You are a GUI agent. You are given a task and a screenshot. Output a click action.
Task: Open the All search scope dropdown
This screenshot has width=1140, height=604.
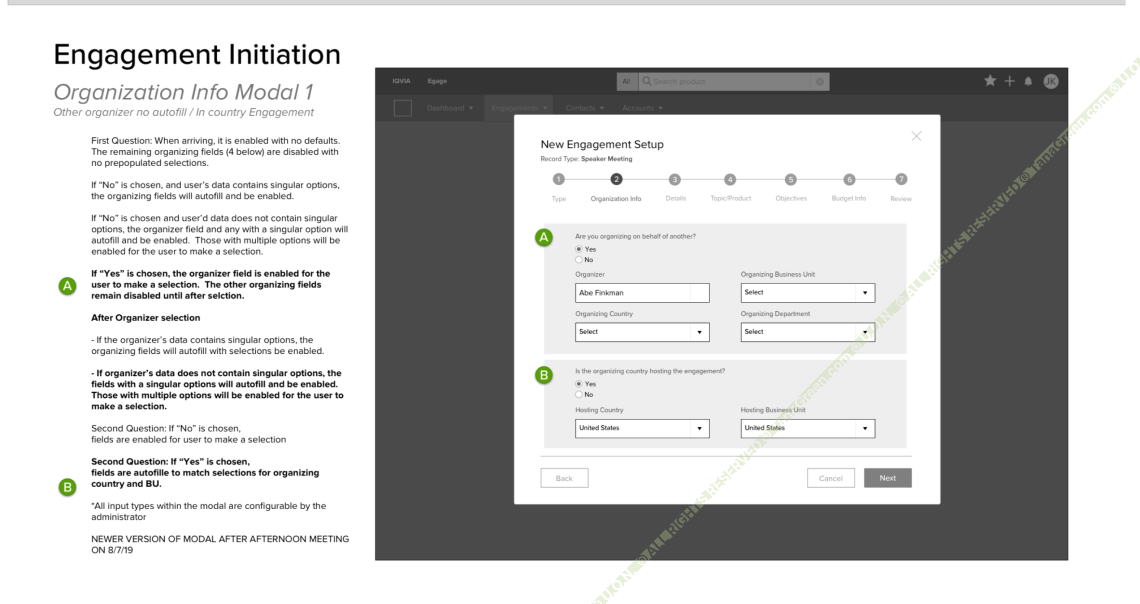pos(626,81)
